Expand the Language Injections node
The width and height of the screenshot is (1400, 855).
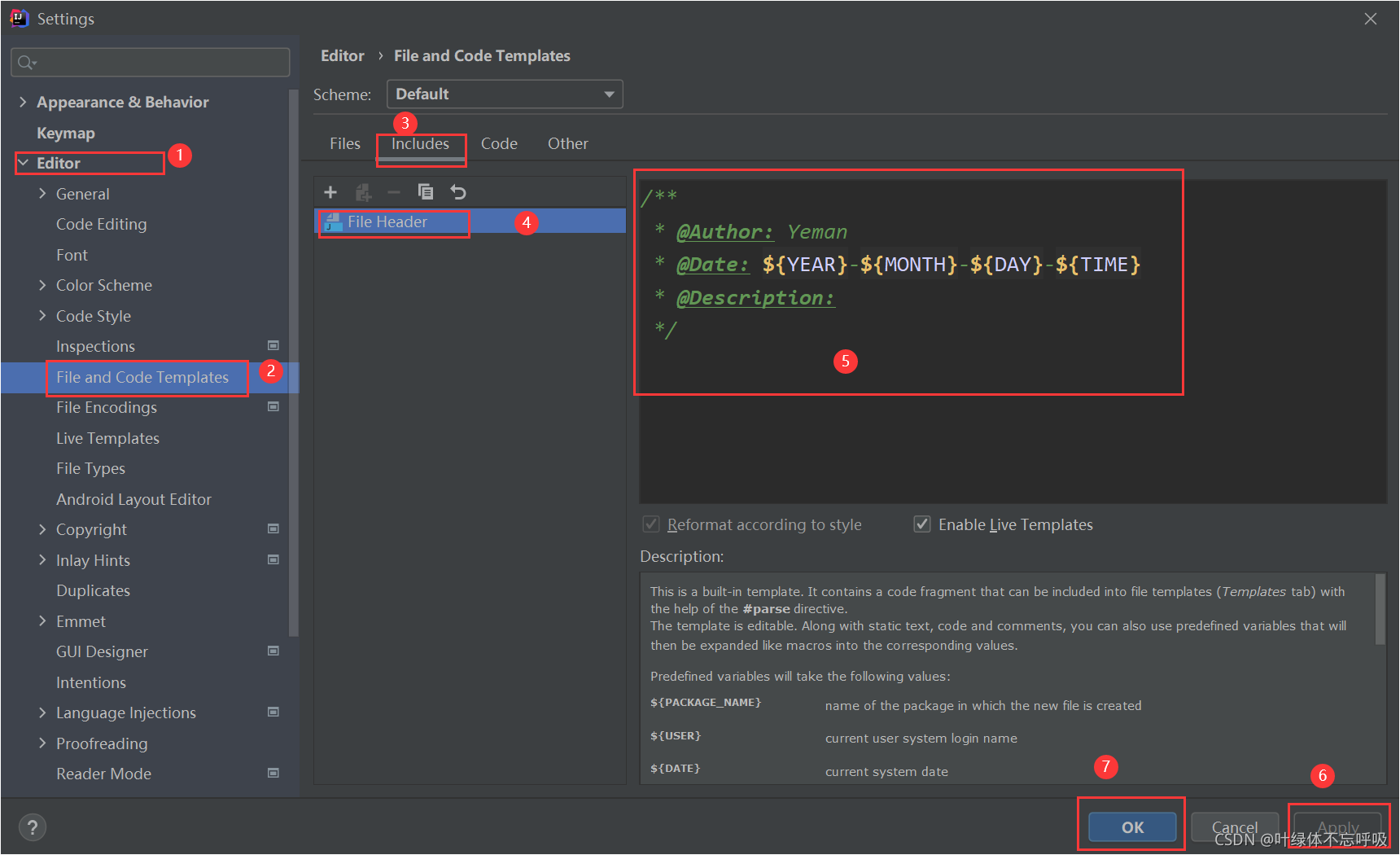pyautogui.click(x=42, y=712)
